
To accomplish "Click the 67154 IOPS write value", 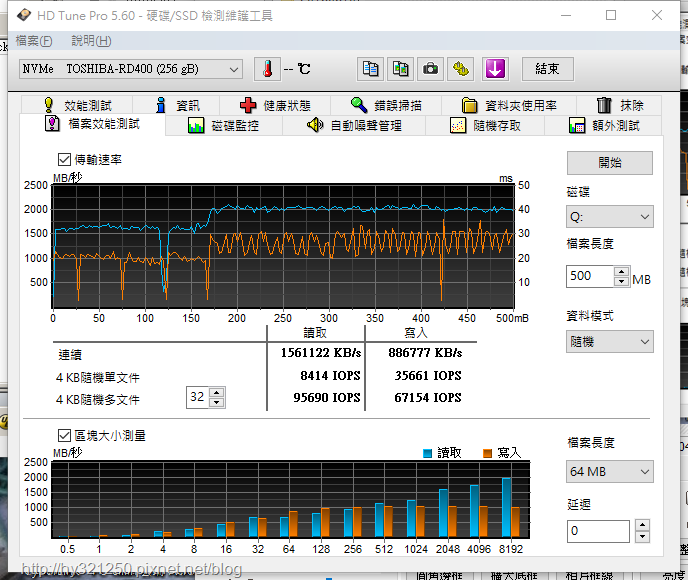I will tap(428, 397).
